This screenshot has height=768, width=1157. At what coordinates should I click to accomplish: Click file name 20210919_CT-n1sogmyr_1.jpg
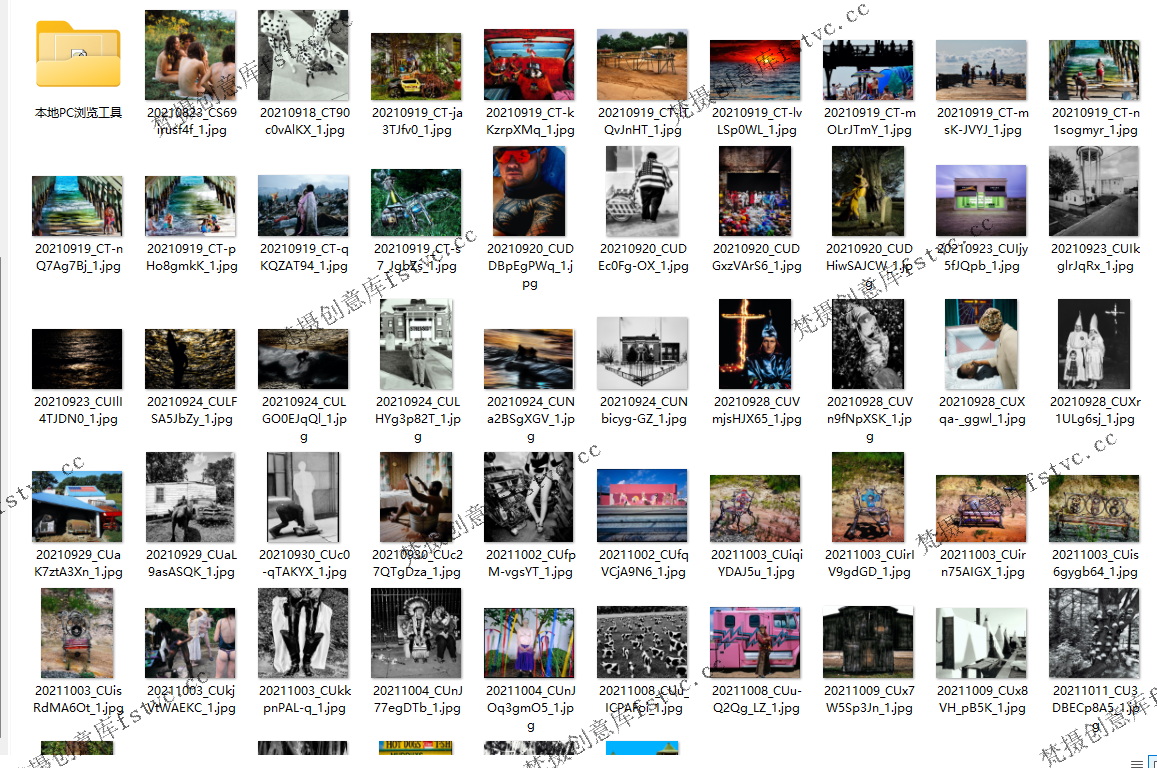coord(1095,121)
